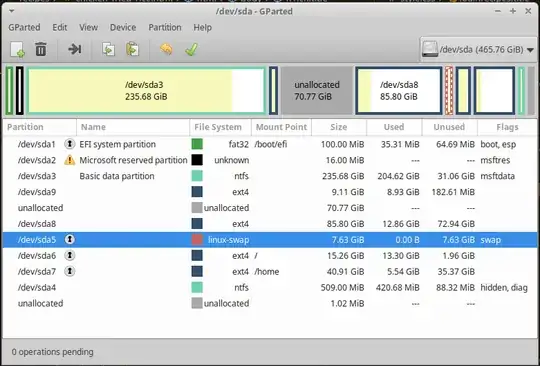540x366 pixels.
Task: Click the Partition column header
Action: click(x=39, y=127)
